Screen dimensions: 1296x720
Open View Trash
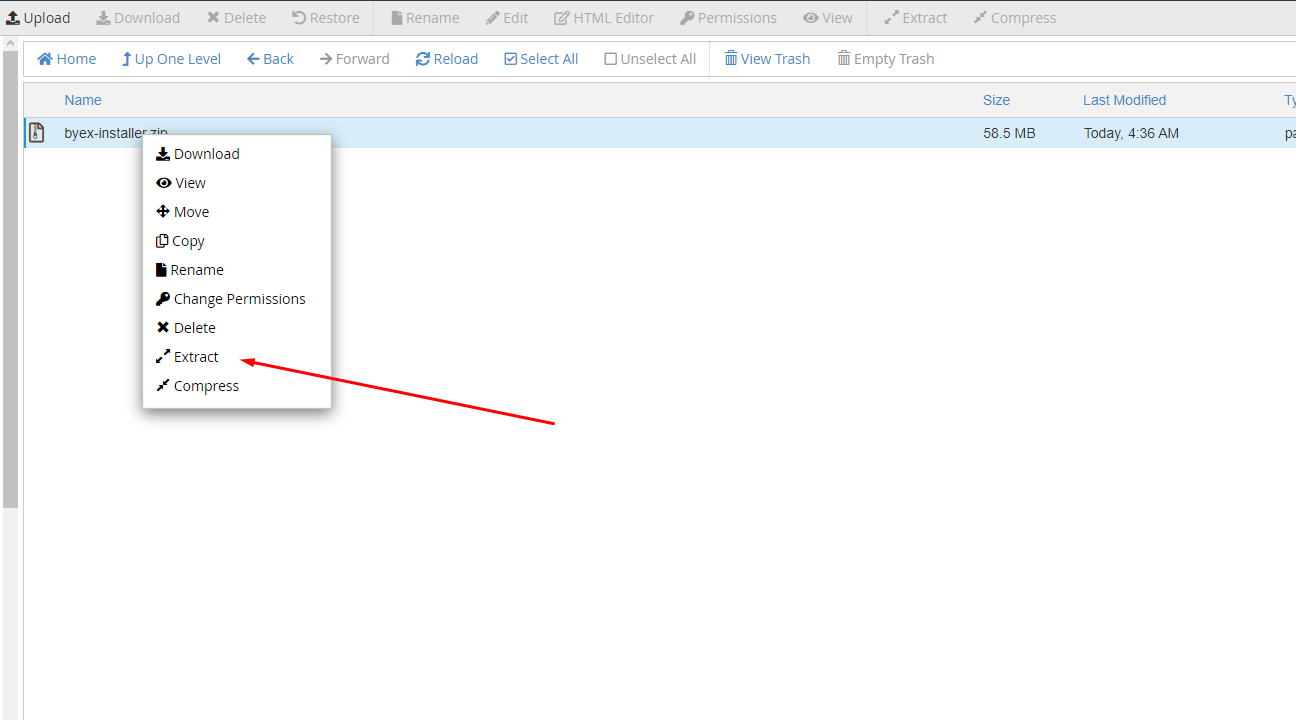767,59
